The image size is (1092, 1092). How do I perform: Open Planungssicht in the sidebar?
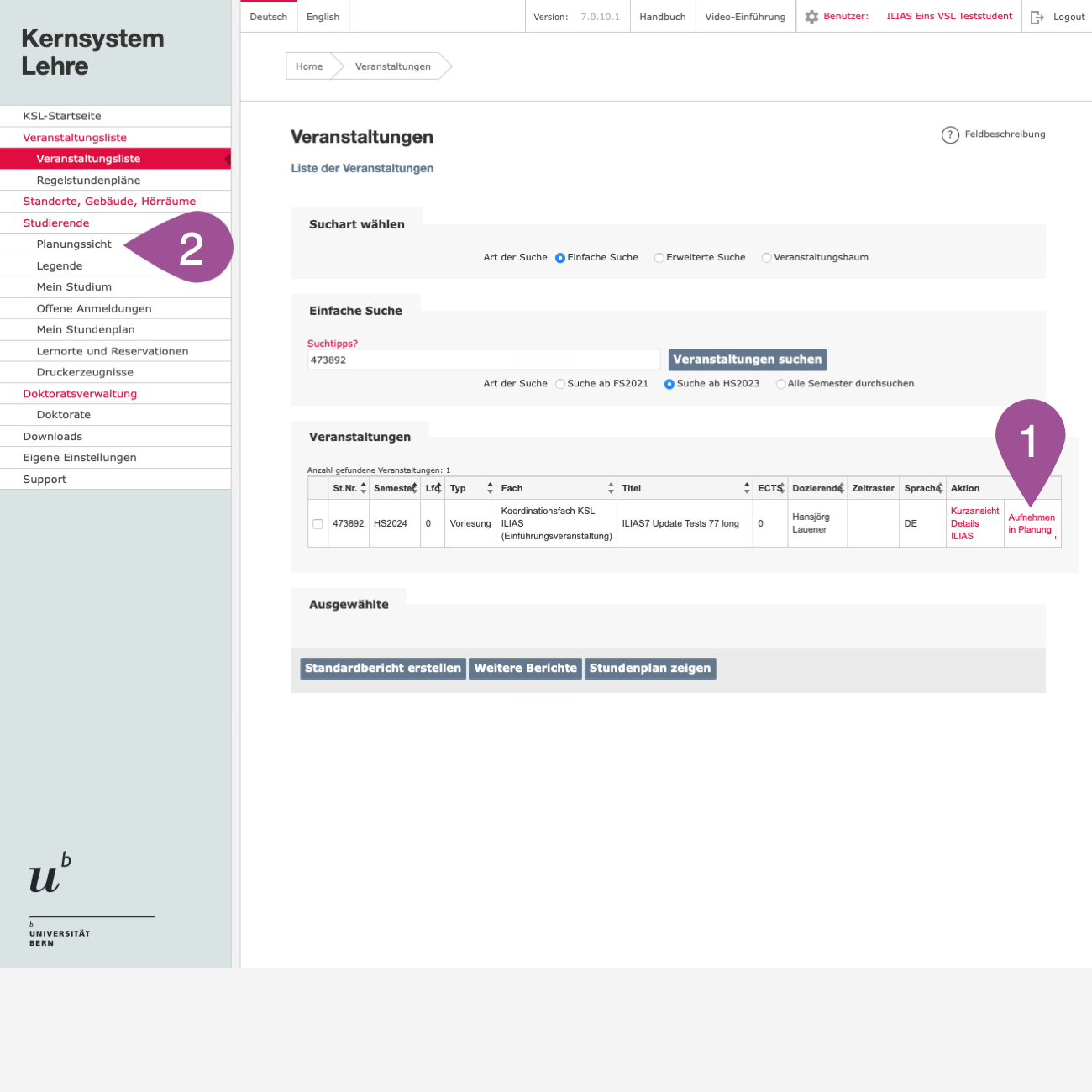point(74,244)
